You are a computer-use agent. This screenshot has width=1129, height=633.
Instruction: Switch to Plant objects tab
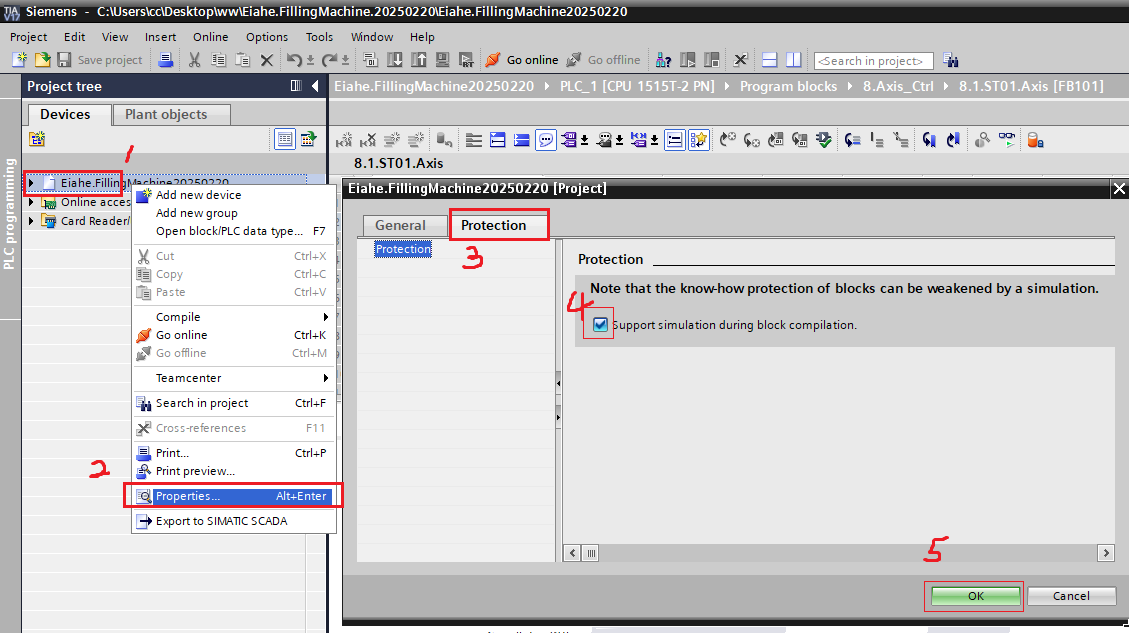coord(171,115)
